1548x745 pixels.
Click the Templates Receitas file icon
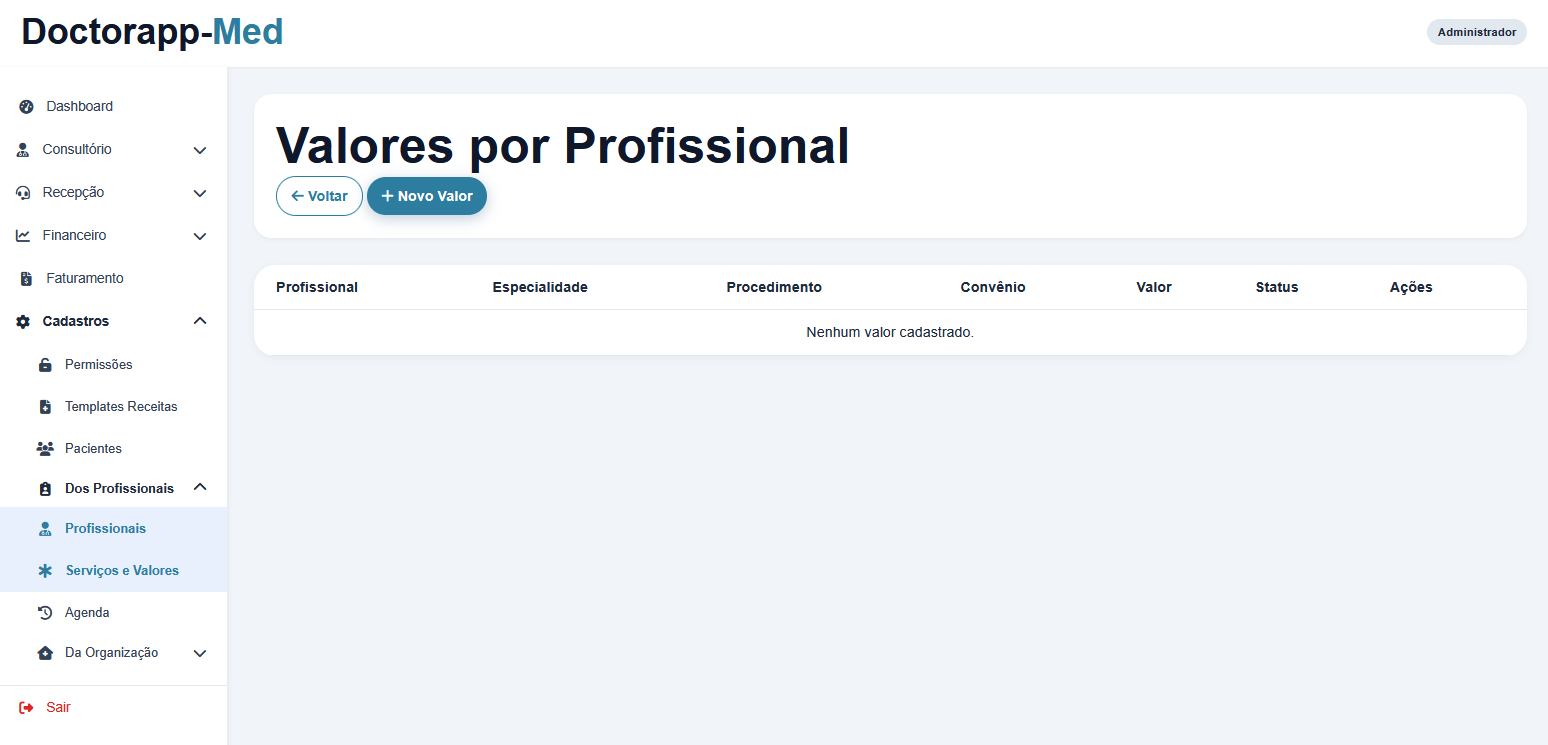click(x=45, y=407)
